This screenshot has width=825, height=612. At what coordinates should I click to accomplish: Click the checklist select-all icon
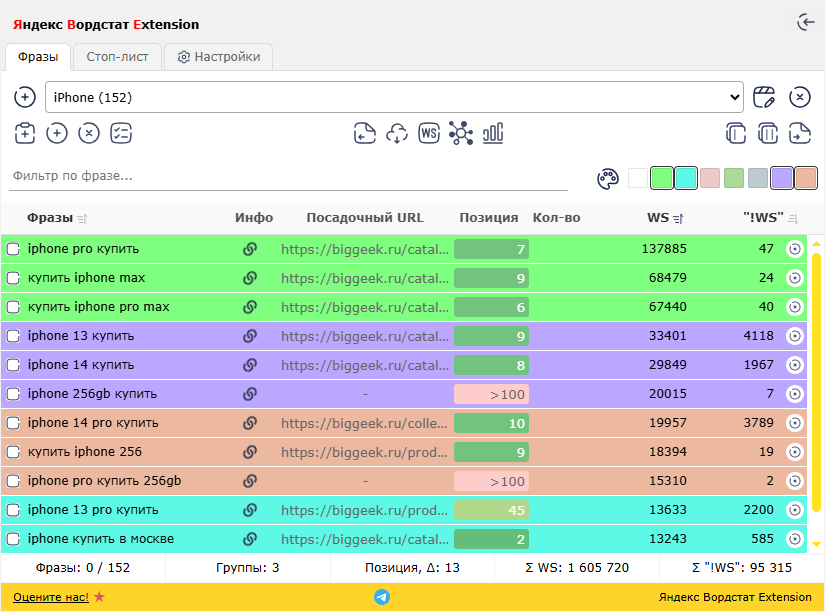(x=121, y=133)
